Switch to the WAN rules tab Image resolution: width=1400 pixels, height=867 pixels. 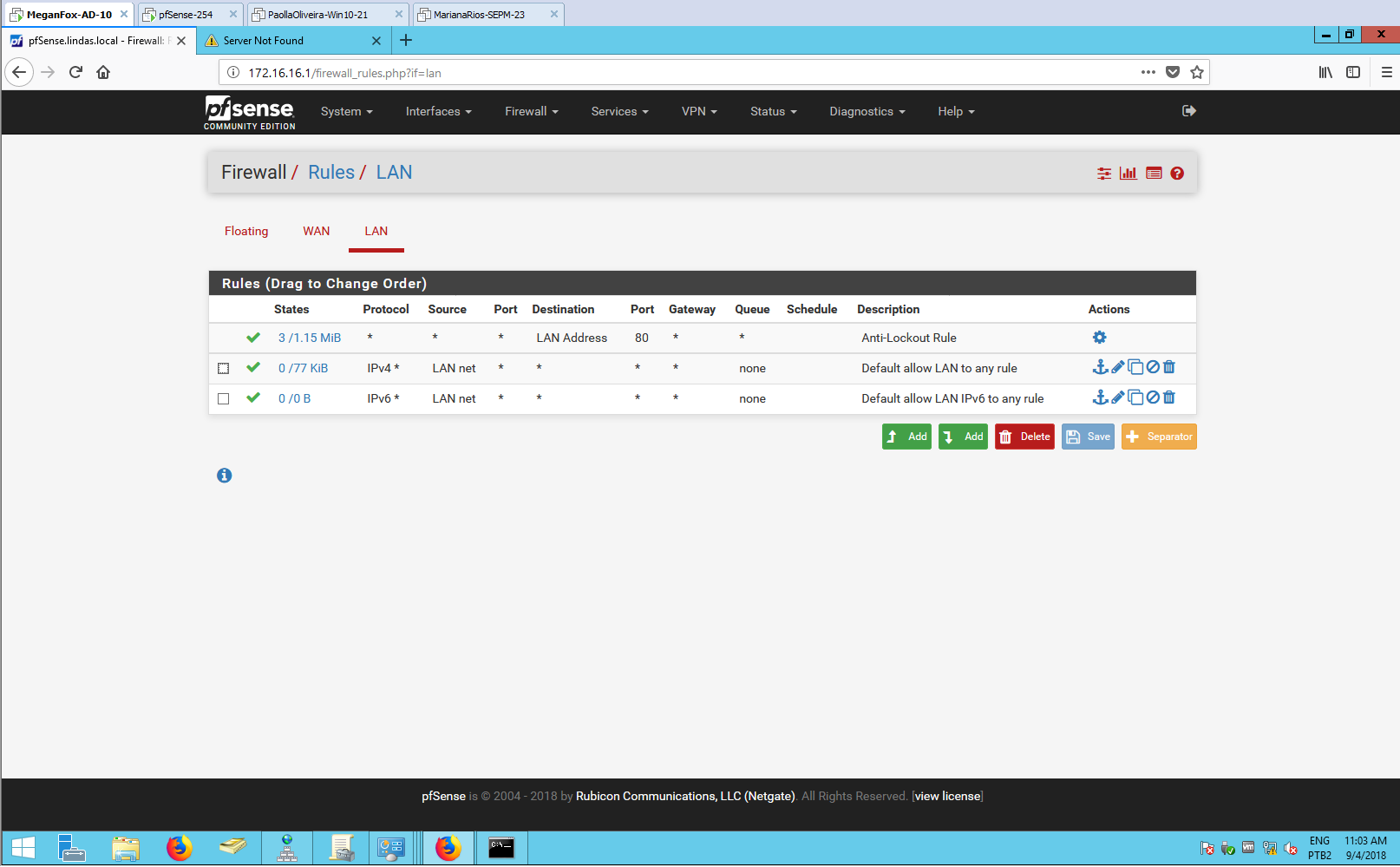316,232
